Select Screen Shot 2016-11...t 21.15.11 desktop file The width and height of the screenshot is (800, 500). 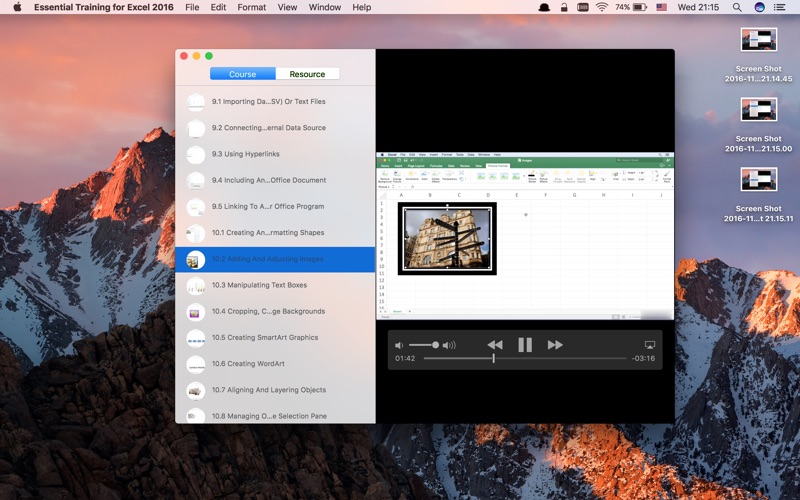[x=759, y=195]
